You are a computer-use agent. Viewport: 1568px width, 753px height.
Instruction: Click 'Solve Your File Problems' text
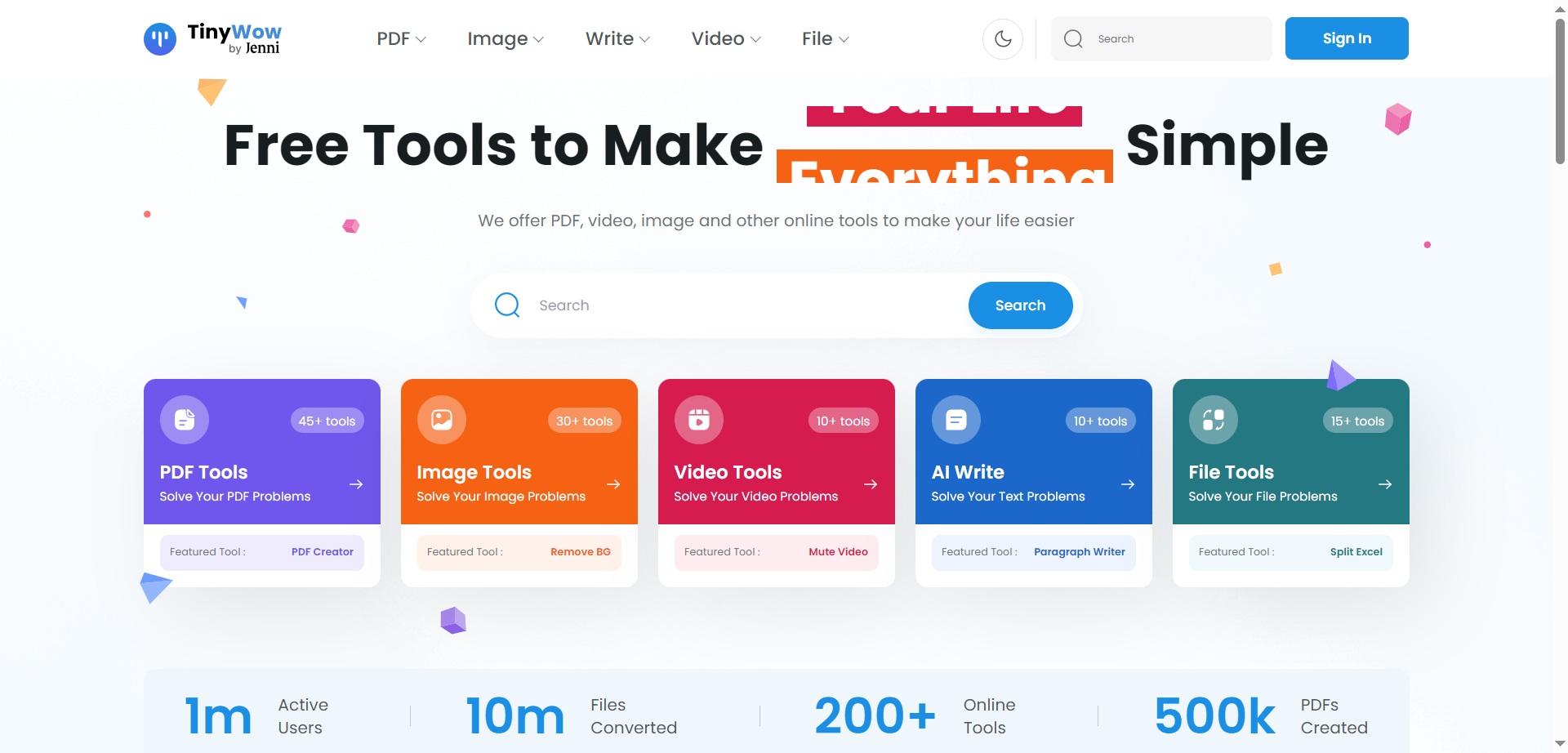(x=1263, y=497)
